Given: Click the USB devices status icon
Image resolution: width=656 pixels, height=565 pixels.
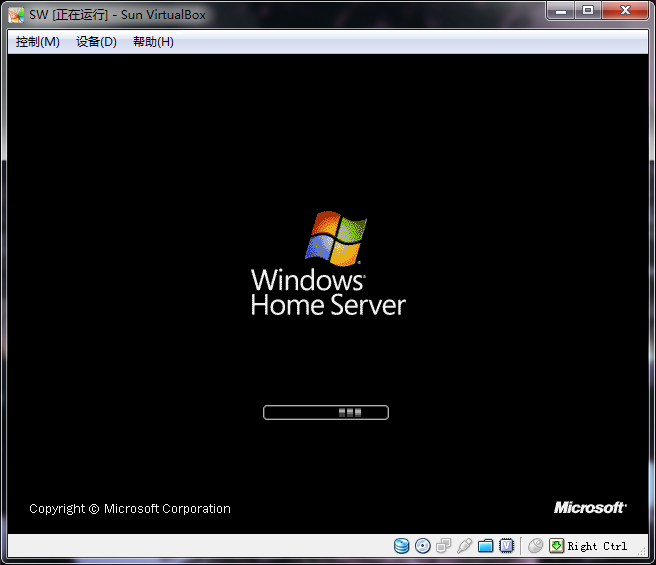Looking at the screenshot, I should 464,546.
